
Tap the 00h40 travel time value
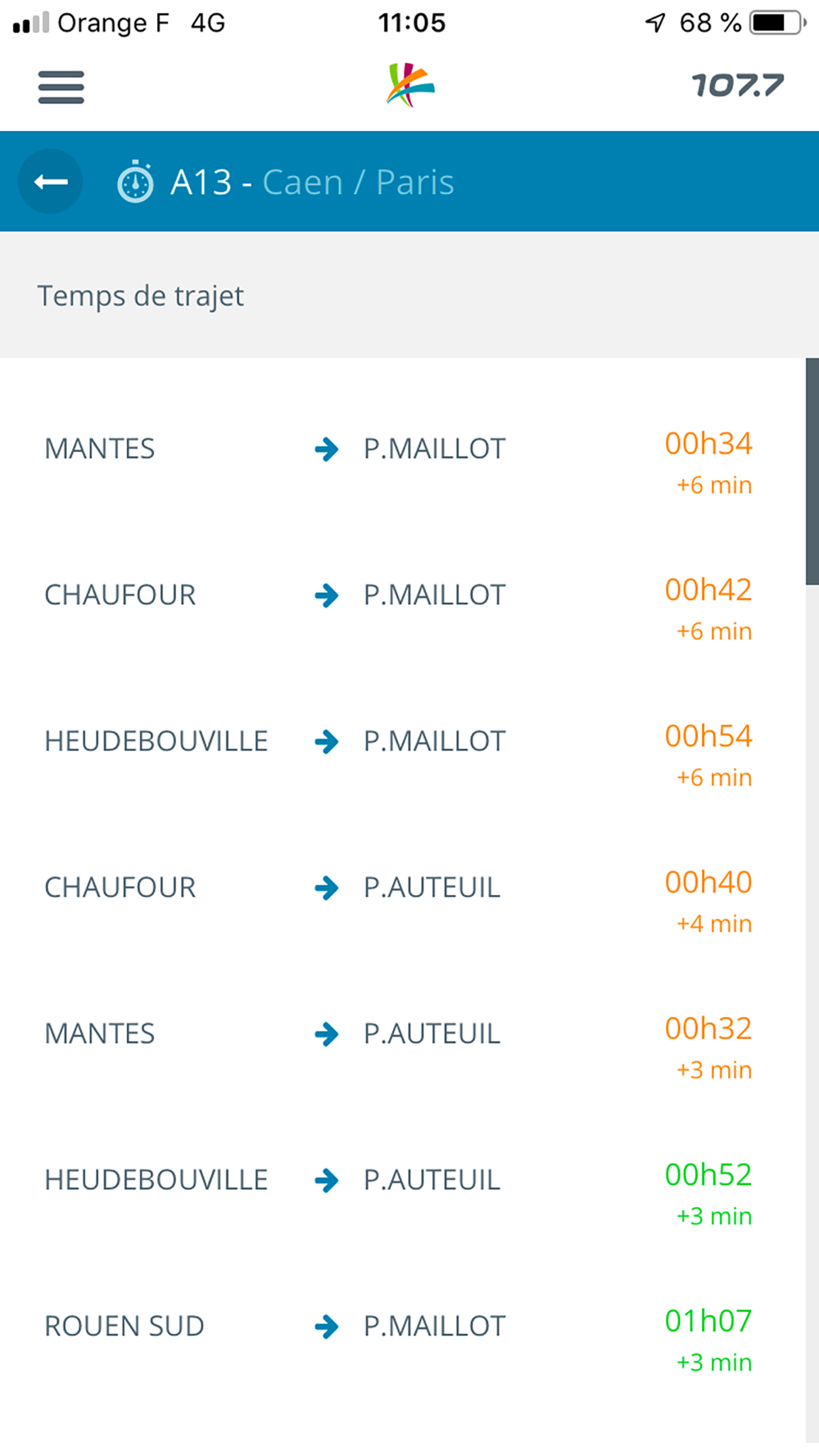pos(708,882)
